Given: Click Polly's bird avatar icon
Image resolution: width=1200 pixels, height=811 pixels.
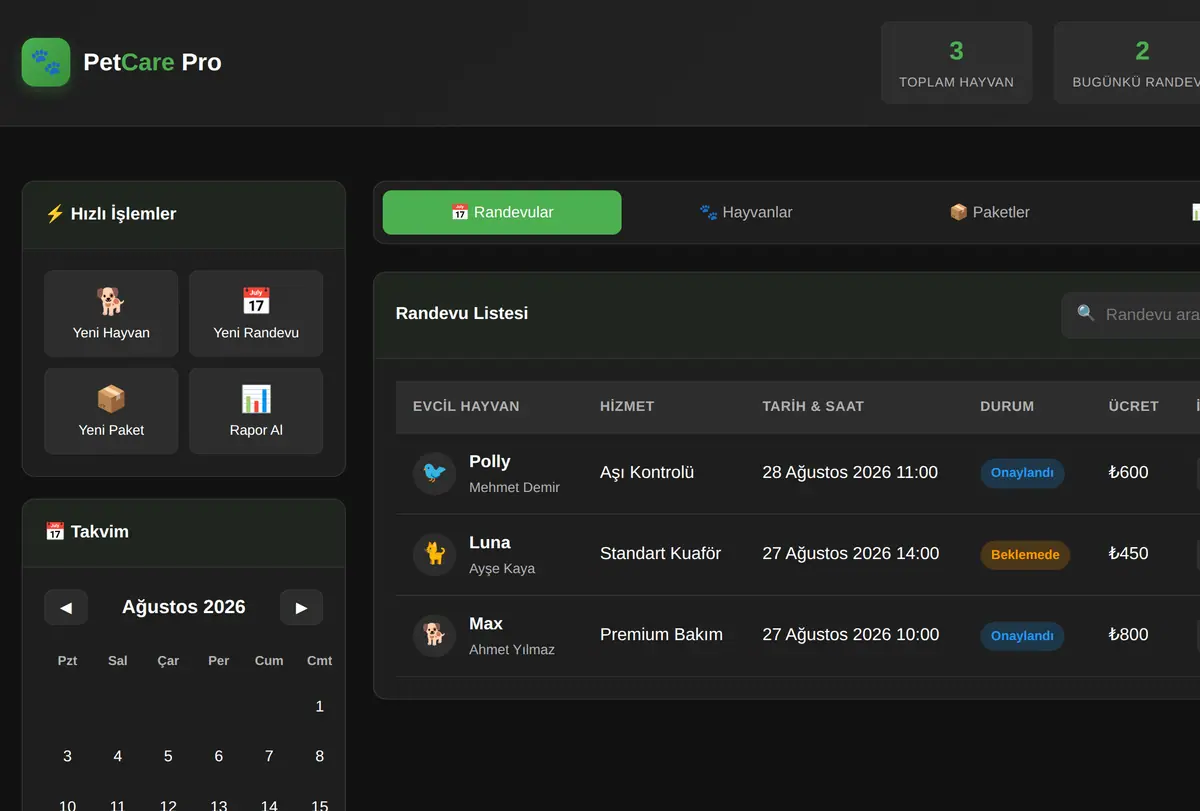Looking at the screenshot, I should click(x=435, y=473).
